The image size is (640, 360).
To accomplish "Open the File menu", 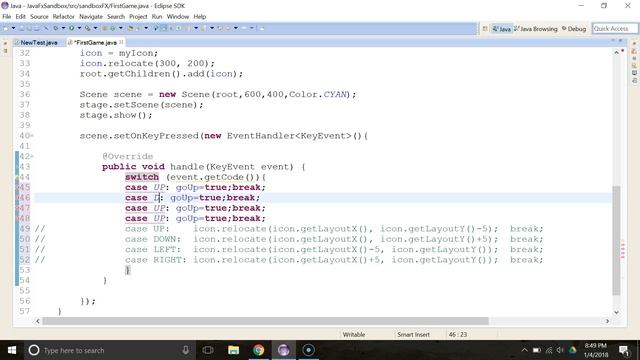I will point(7,17).
